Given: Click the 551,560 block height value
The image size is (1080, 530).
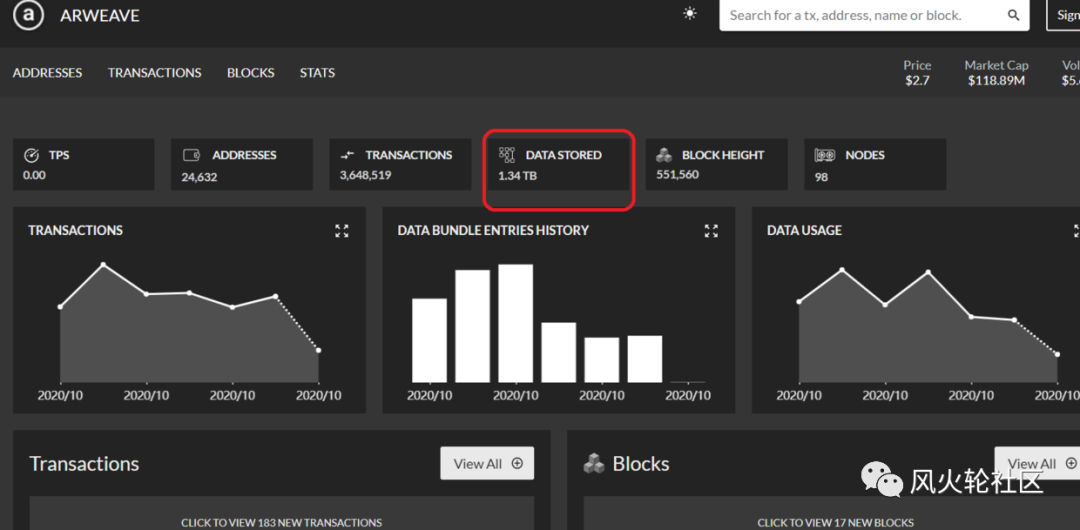Looking at the screenshot, I should coord(677,174).
